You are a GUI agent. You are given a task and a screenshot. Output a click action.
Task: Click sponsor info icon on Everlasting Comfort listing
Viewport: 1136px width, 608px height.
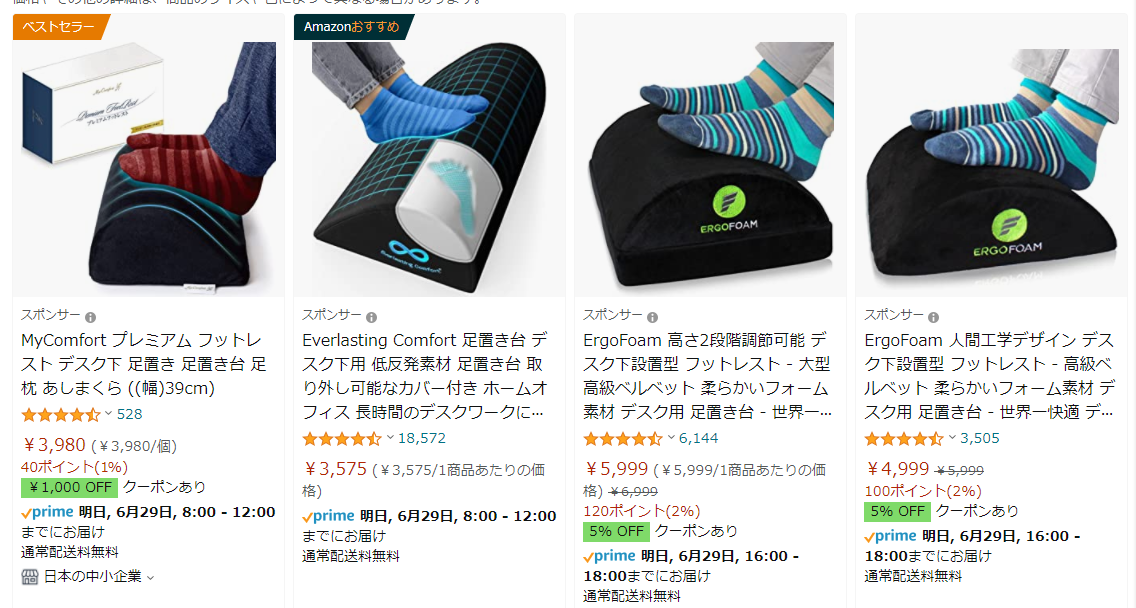click(x=372, y=317)
